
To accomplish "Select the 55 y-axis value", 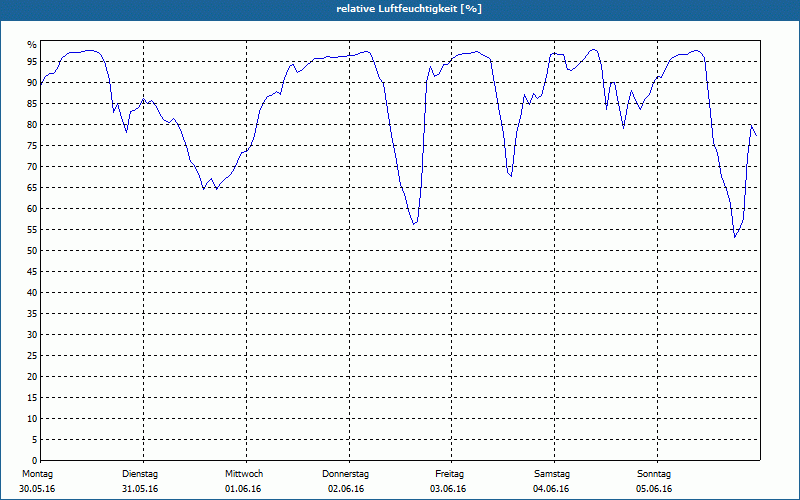I will tap(32, 230).
